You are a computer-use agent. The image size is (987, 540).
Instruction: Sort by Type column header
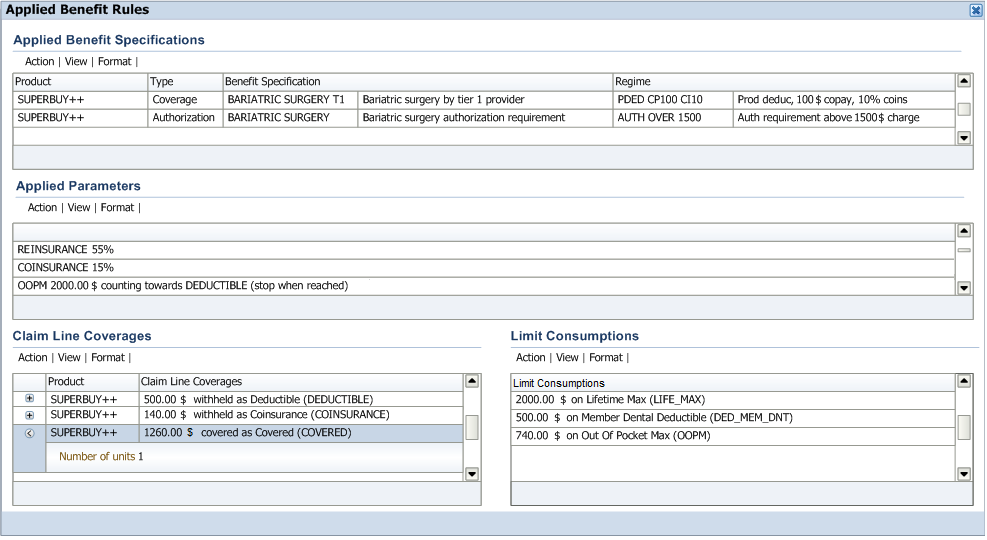pyautogui.click(x=185, y=82)
